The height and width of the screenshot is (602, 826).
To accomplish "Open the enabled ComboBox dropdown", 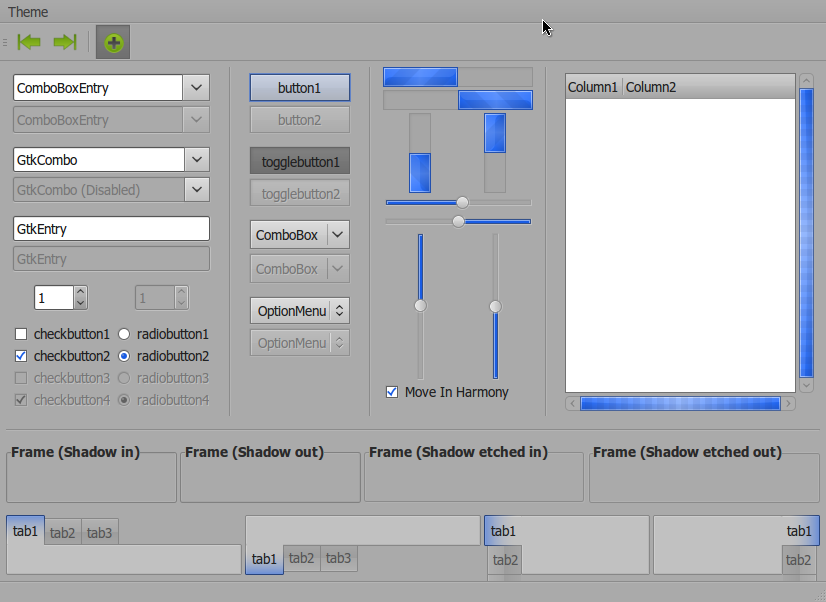I will [300, 235].
